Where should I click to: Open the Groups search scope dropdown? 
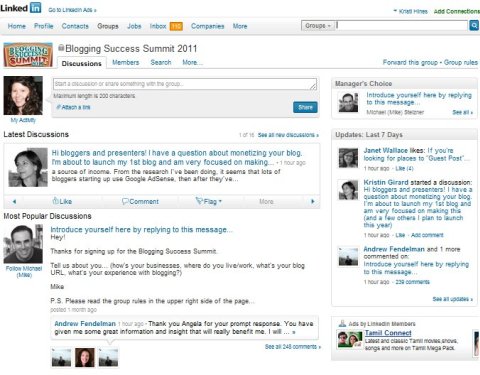(318, 26)
